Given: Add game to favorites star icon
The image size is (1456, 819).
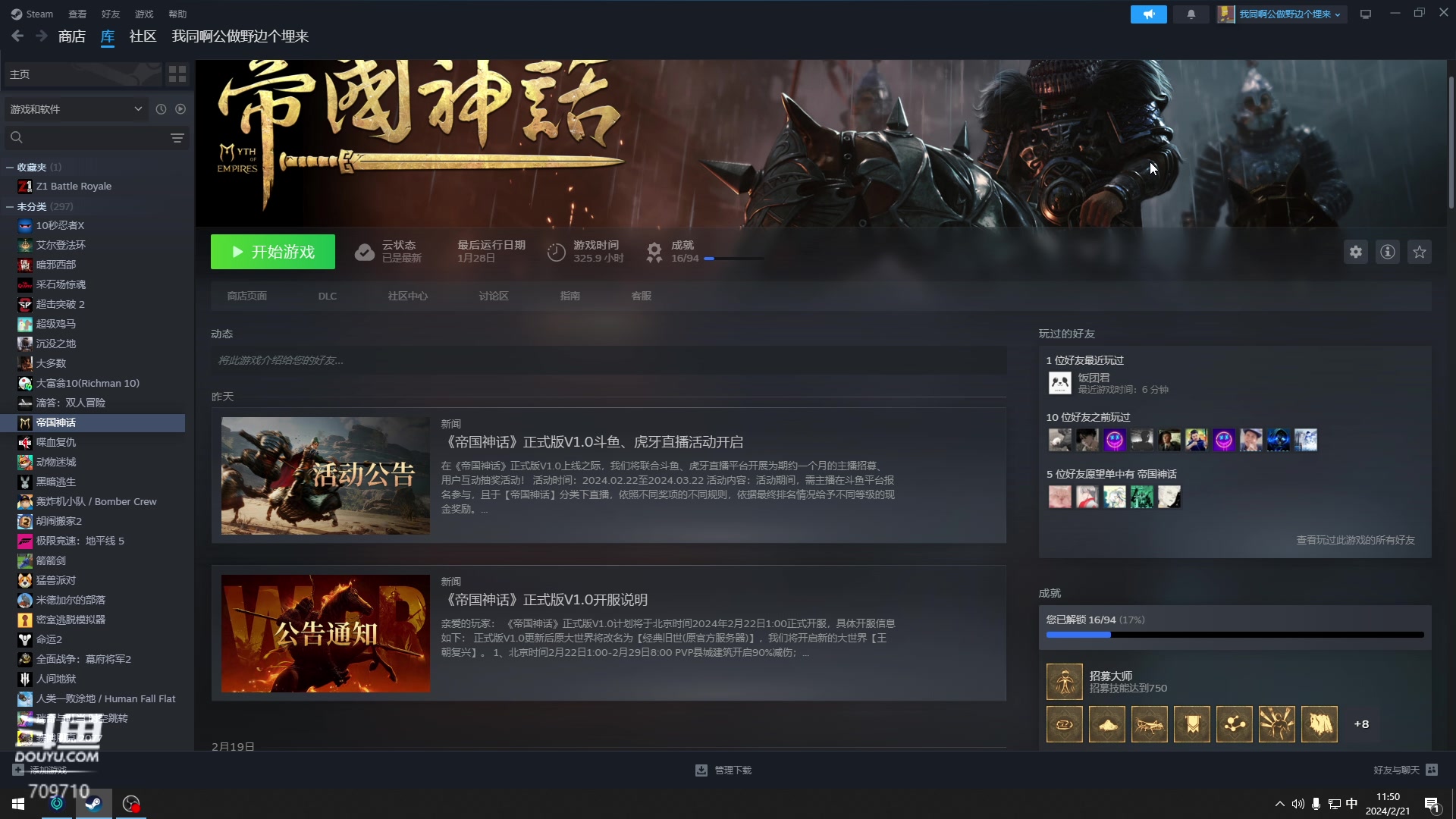Looking at the screenshot, I should tap(1419, 252).
